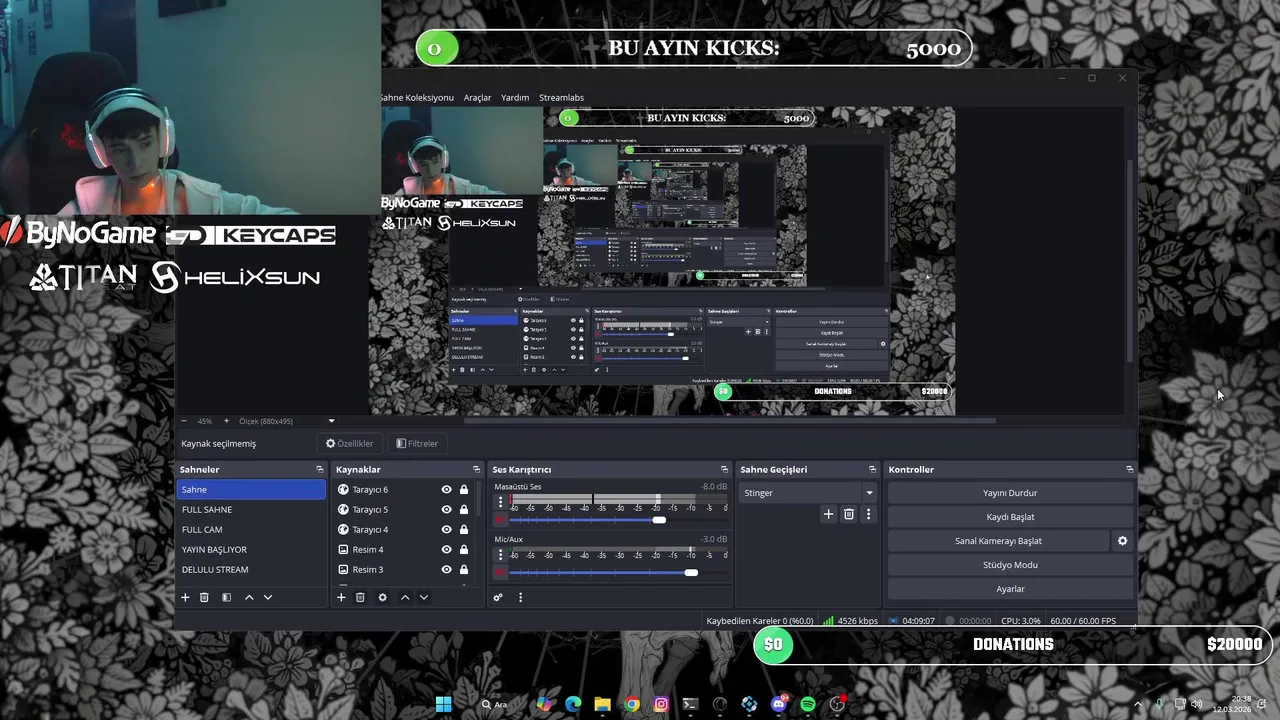
Task: Undock the Sahneler panel
Action: point(320,469)
